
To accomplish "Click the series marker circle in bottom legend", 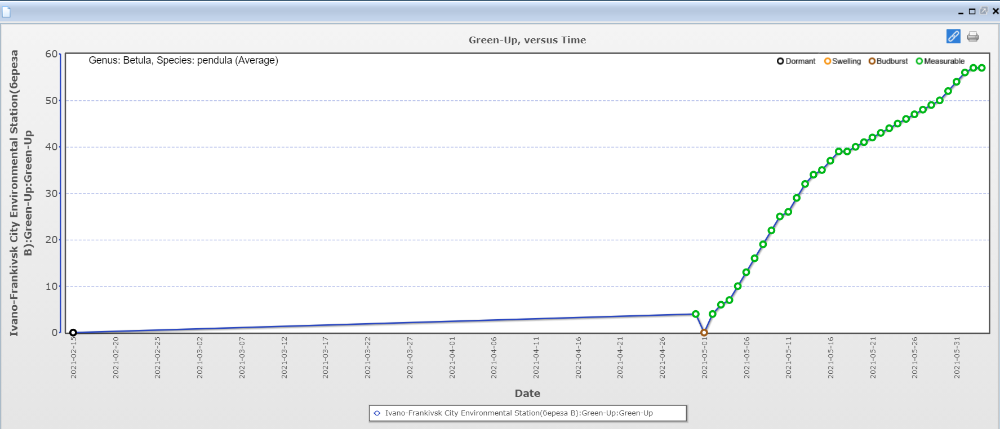I will [376, 412].
